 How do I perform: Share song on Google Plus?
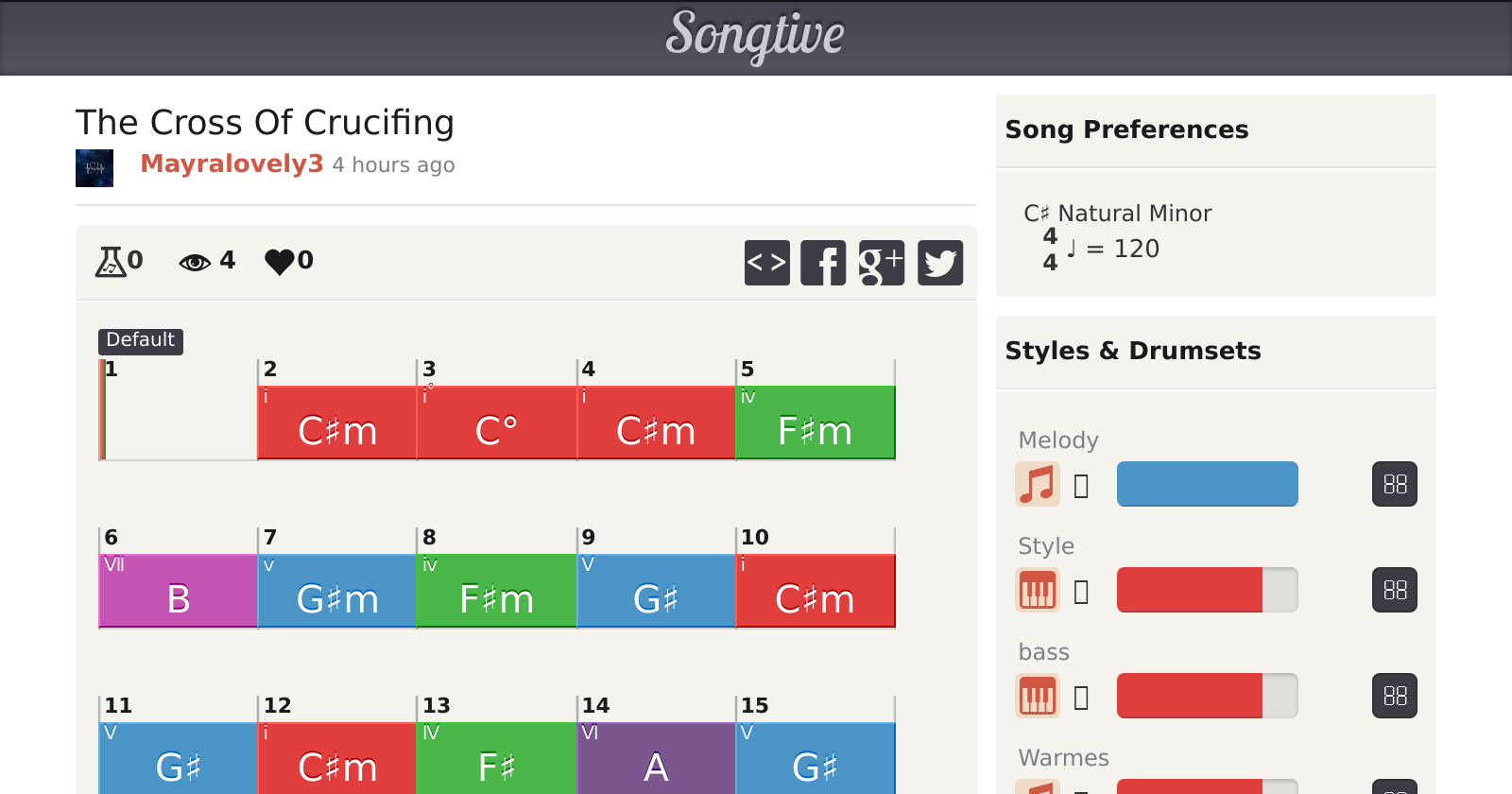coord(881,263)
